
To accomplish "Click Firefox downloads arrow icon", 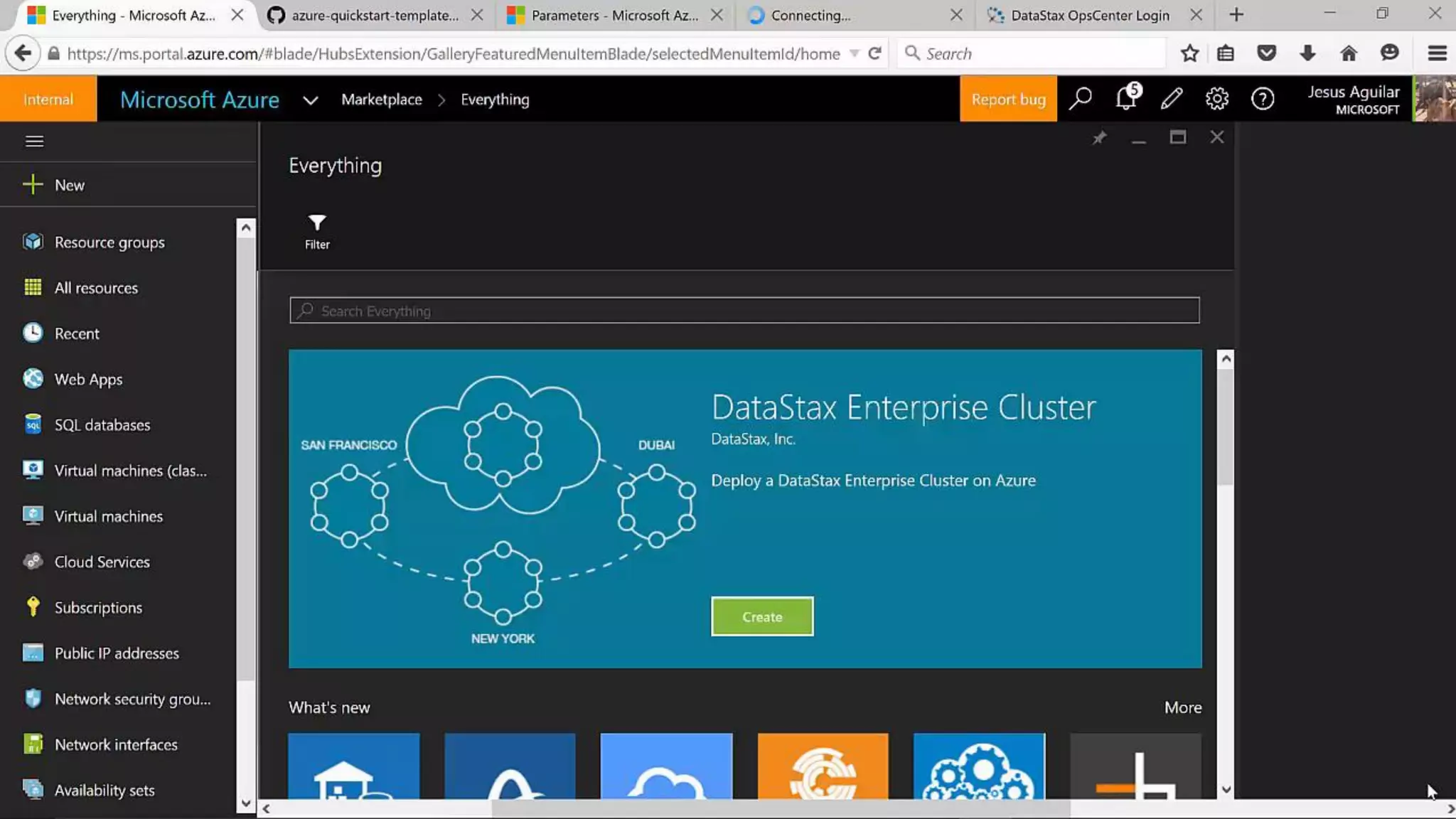I will click(1307, 53).
